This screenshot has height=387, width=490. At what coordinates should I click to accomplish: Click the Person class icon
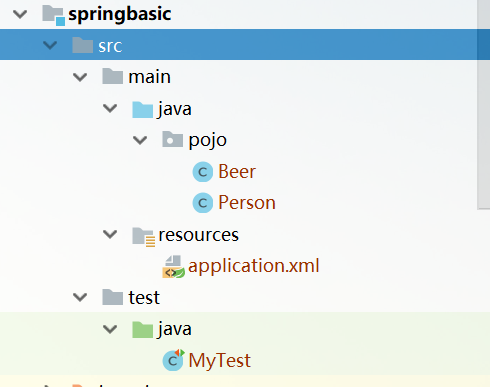pyautogui.click(x=203, y=203)
